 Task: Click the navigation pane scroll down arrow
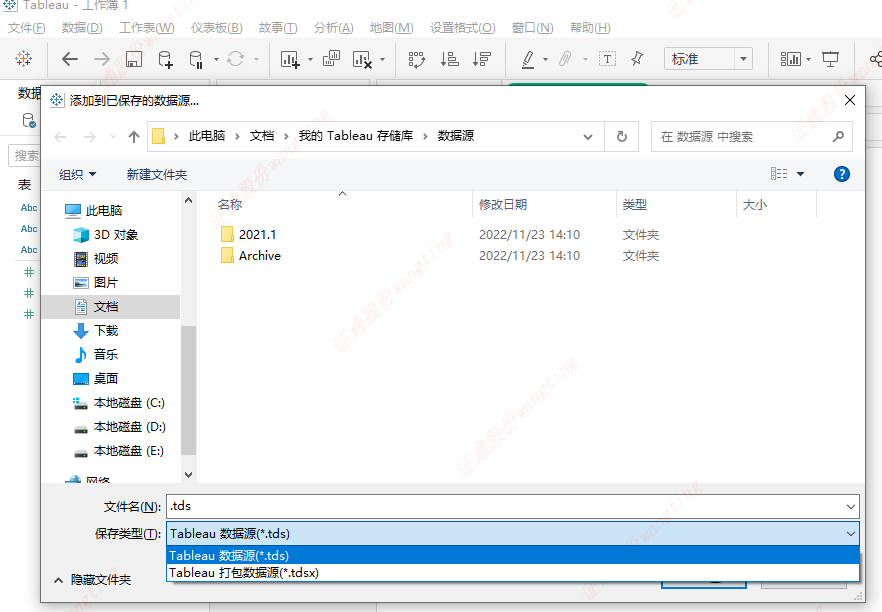[x=188, y=475]
